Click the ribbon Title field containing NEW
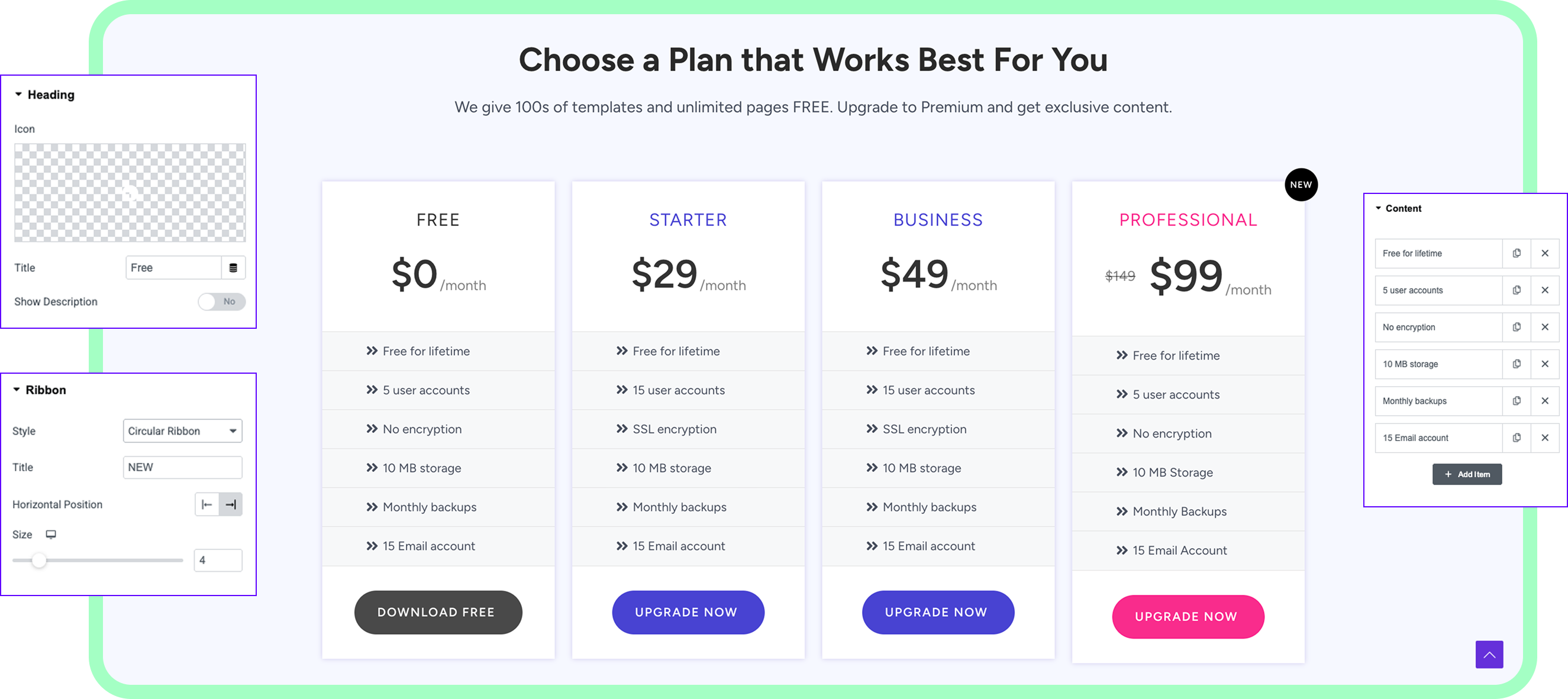Image resolution: width=1568 pixels, height=699 pixels. tap(182, 467)
